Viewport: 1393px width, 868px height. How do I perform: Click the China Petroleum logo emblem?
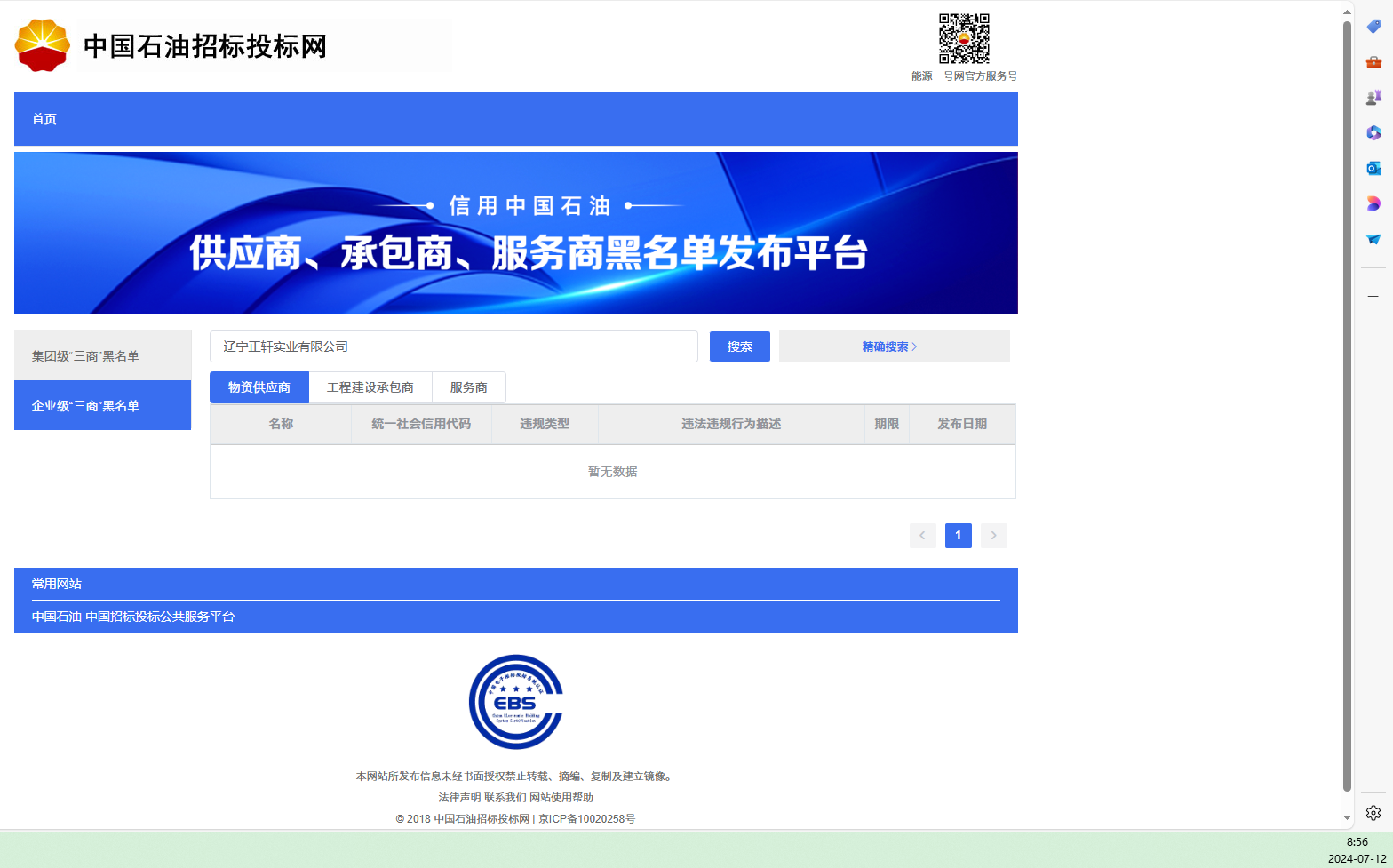pos(42,45)
